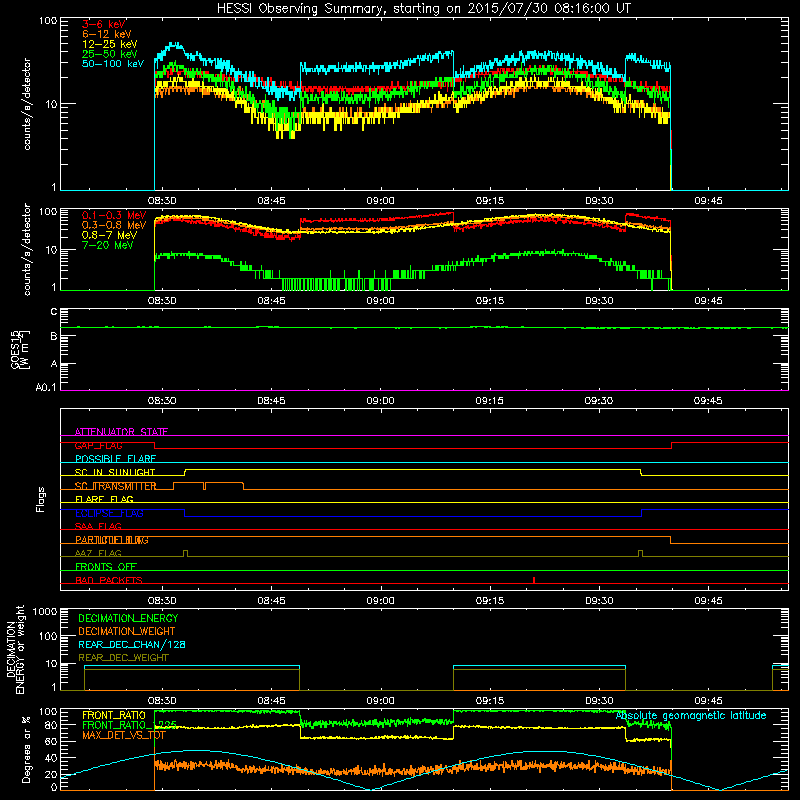The width and height of the screenshot is (800, 800).
Task: Click the 0.3-0.8 MeV legend entry
Action: click(114, 225)
